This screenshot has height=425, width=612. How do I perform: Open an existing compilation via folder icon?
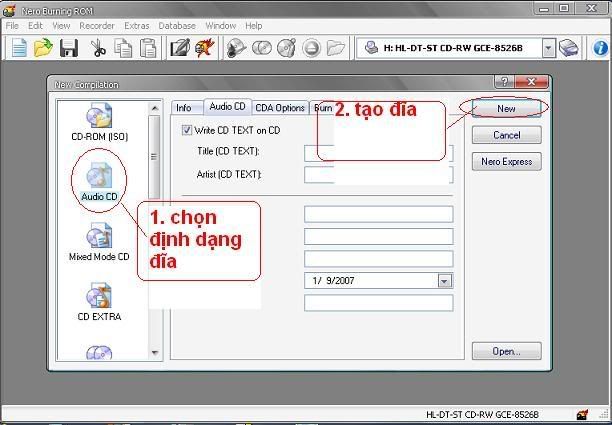point(43,48)
